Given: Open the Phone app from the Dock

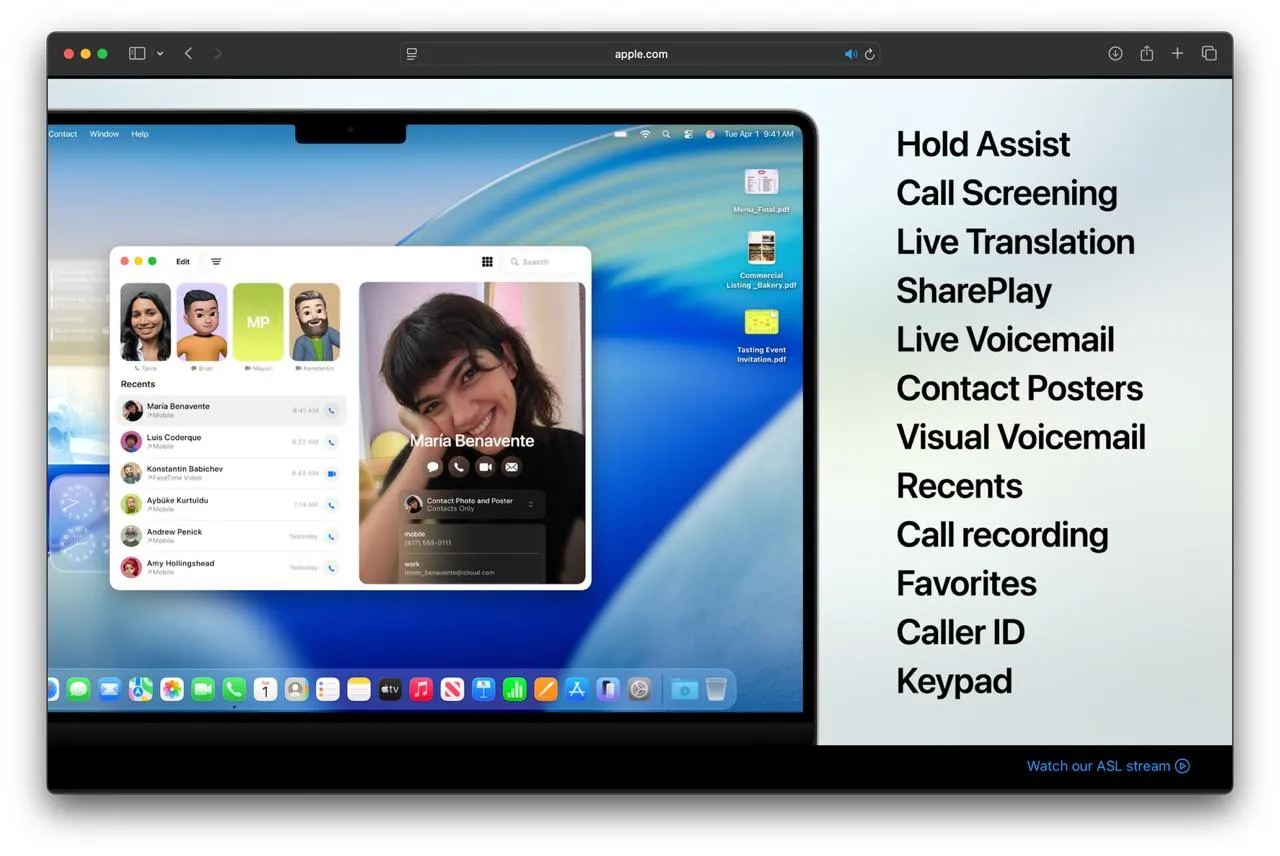Looking at the screenshot, I should 234,689.
